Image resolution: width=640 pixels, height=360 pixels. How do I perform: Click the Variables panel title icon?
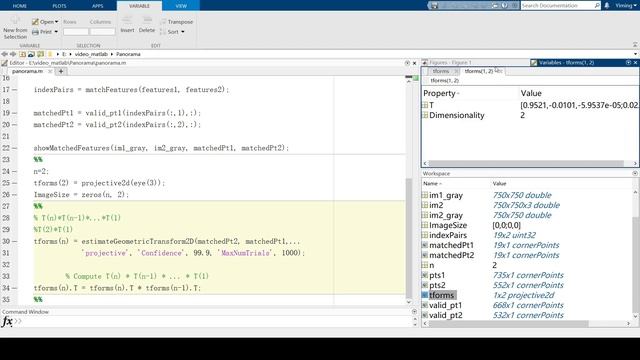coord(533,62)
